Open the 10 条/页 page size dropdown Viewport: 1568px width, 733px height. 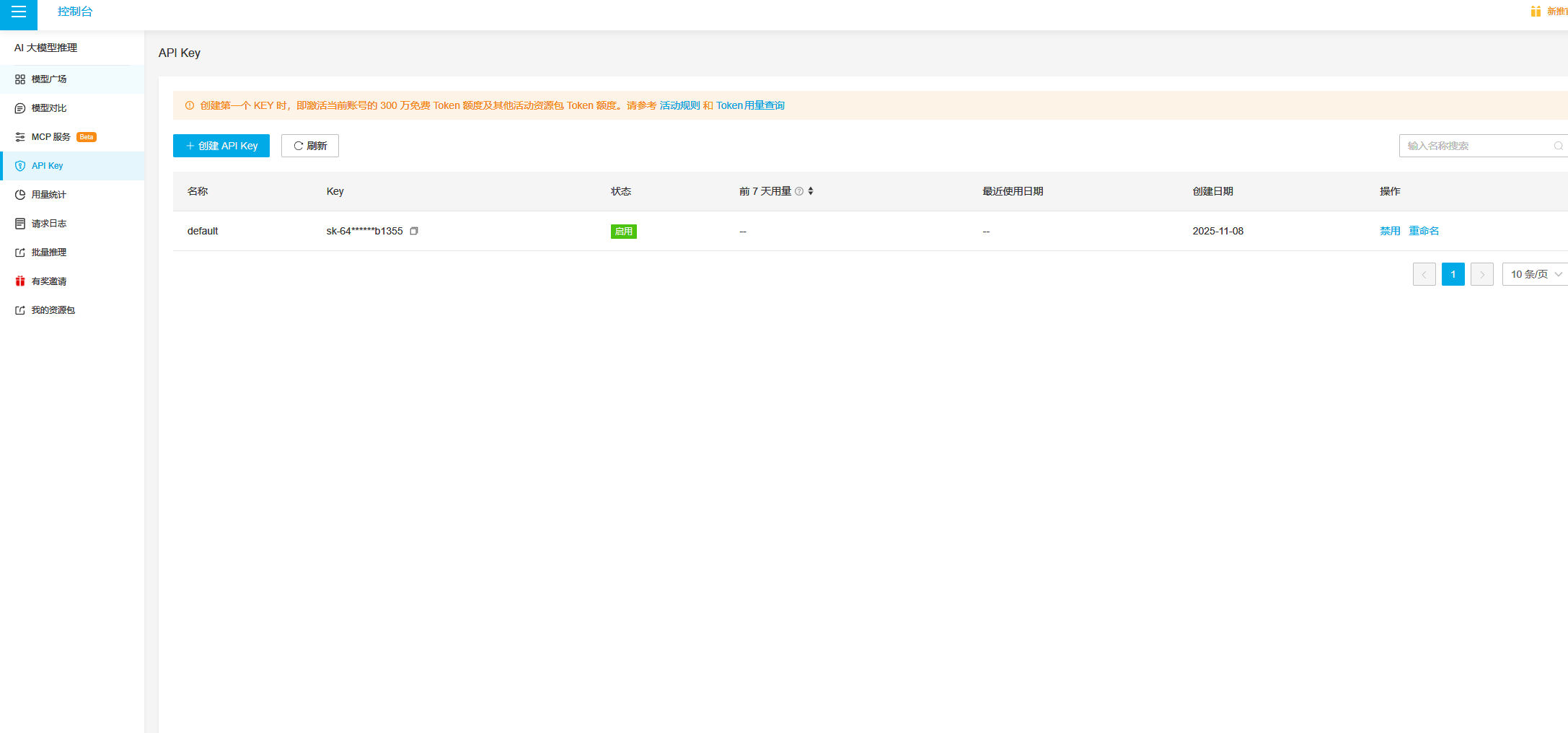point(1535,274)
